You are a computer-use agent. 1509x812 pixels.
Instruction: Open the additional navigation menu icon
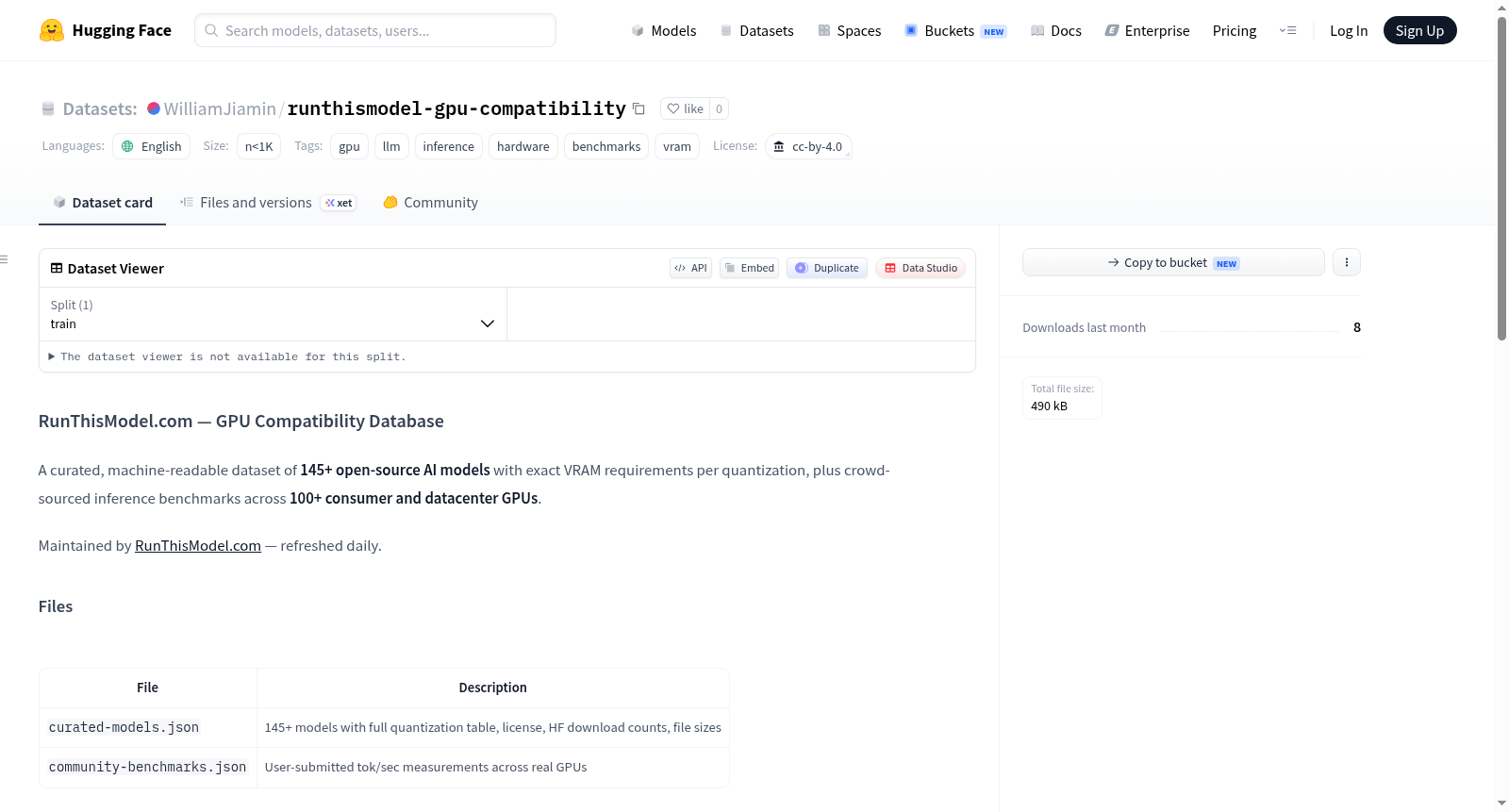coord(1287,30)
